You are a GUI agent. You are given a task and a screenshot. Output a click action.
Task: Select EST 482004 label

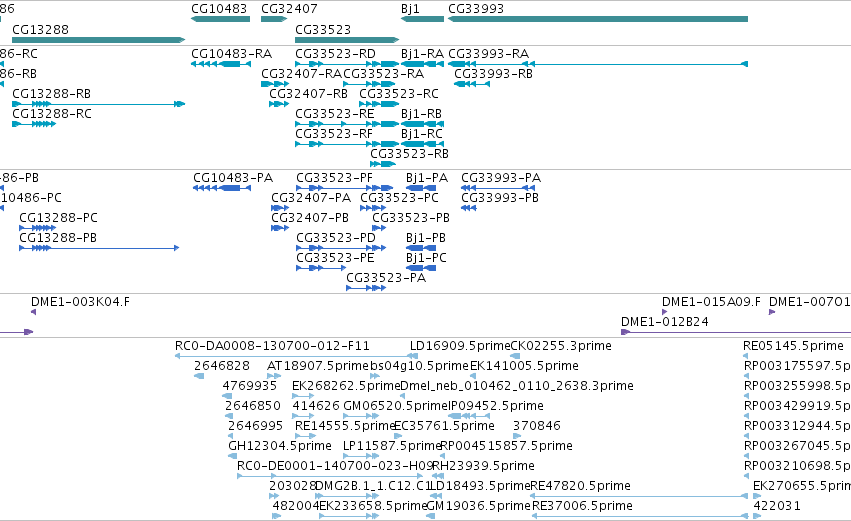tap(296, 507)
